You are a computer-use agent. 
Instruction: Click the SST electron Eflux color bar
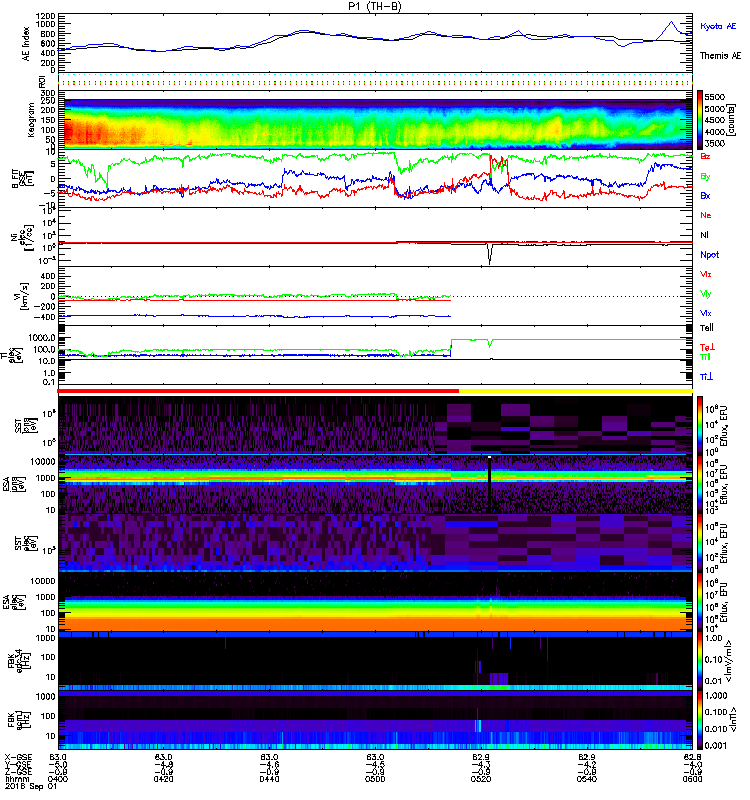tap(700, 542)
